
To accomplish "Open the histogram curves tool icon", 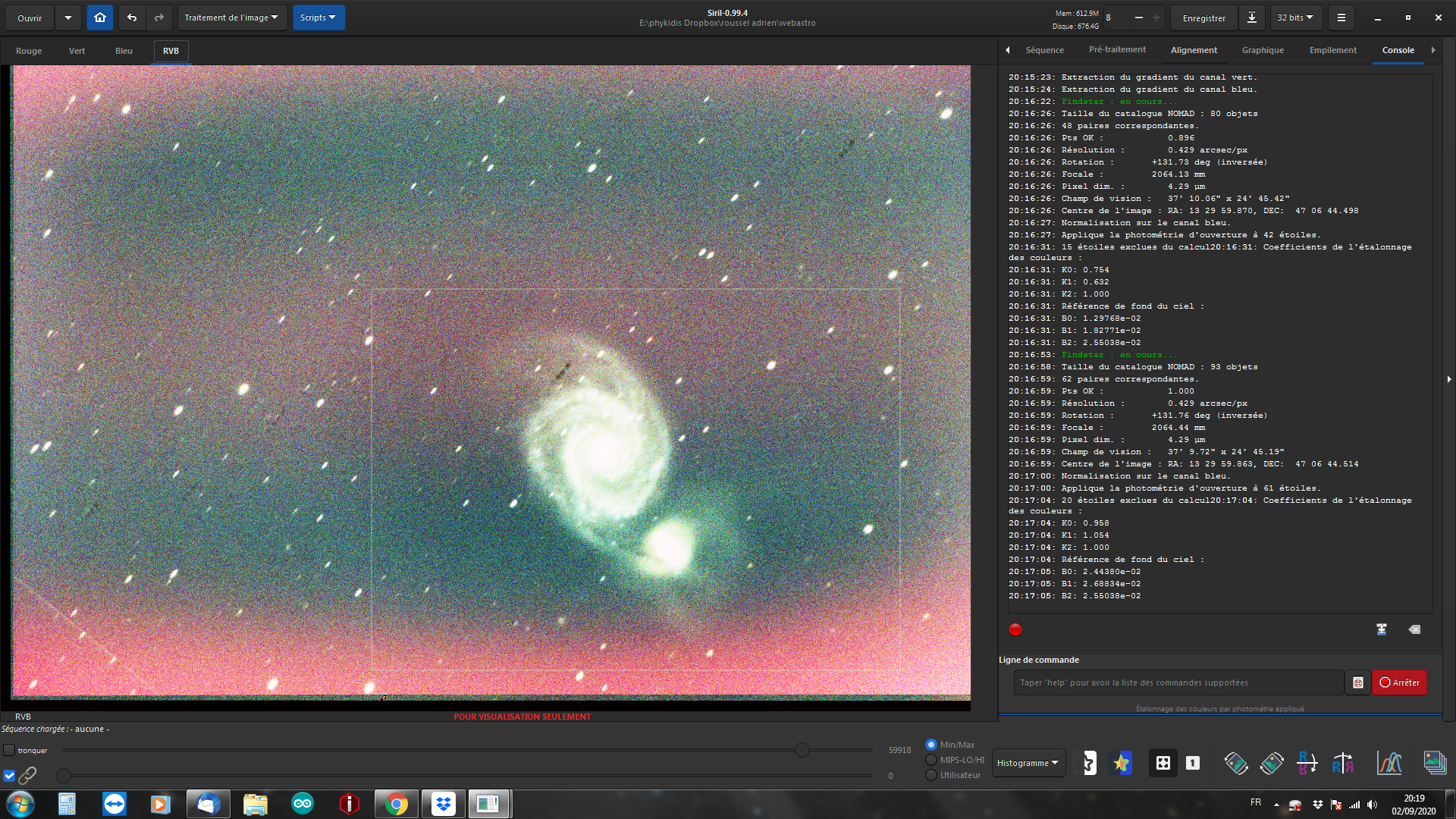I will click(1389, 763).
